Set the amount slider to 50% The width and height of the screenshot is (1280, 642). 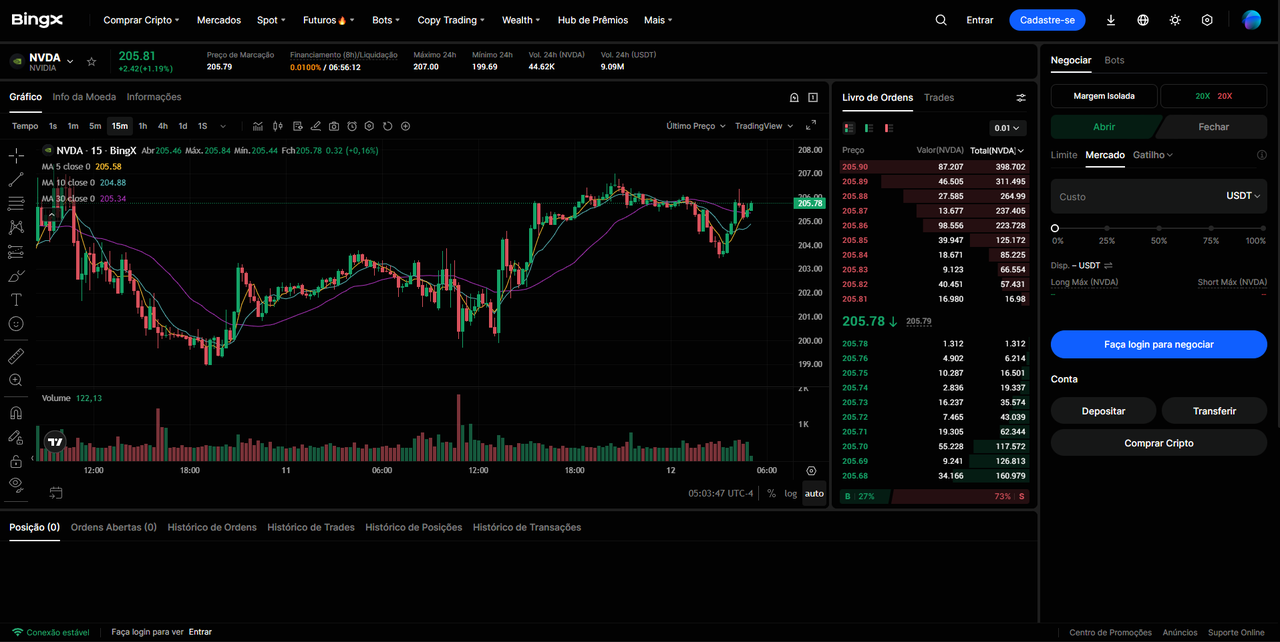1159,229
